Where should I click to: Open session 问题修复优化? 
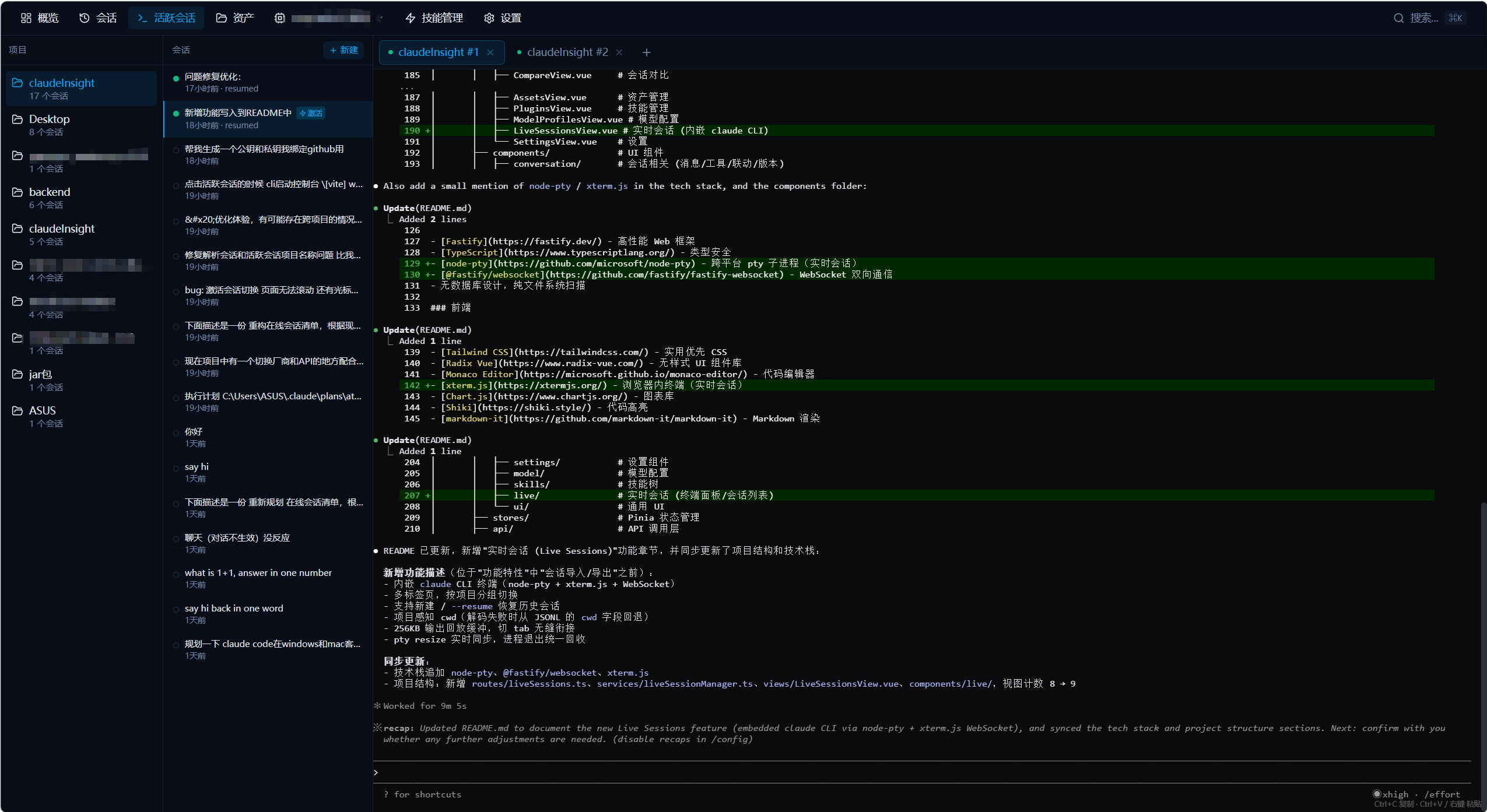coord(268,82)
